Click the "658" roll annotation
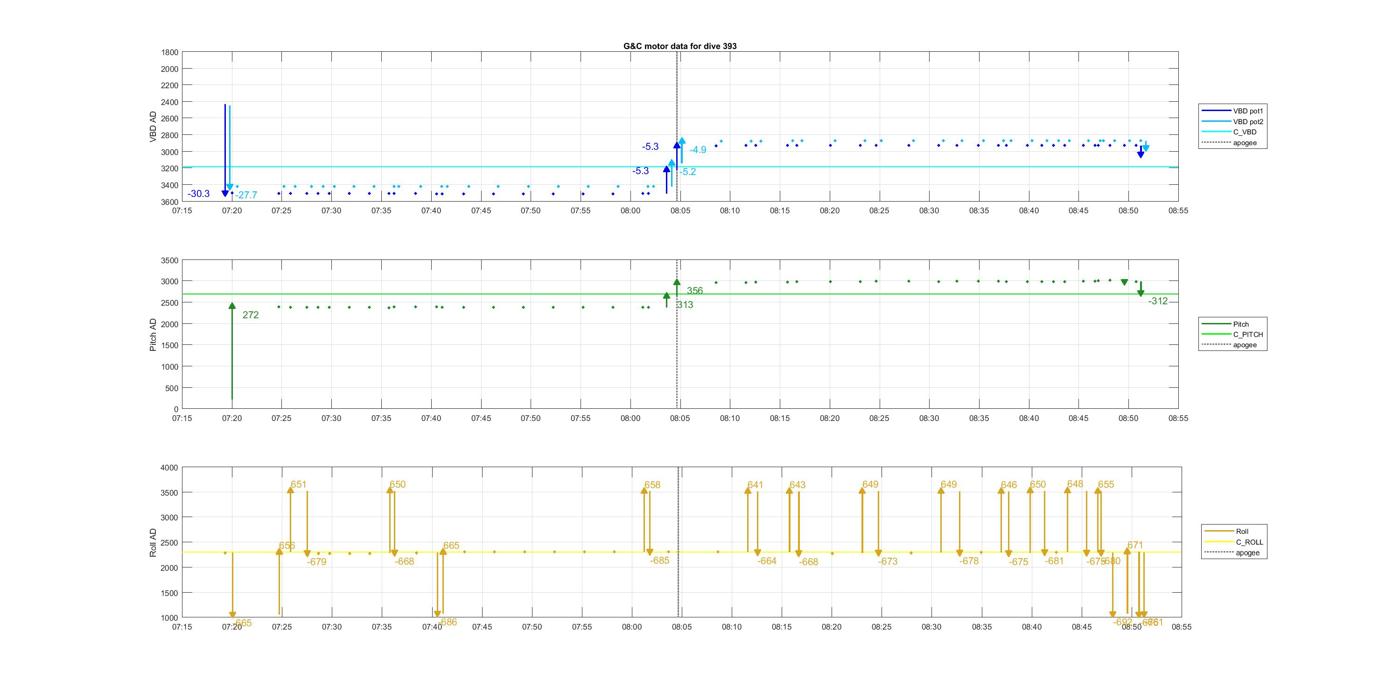1400x693 pixels. point(653,484)
